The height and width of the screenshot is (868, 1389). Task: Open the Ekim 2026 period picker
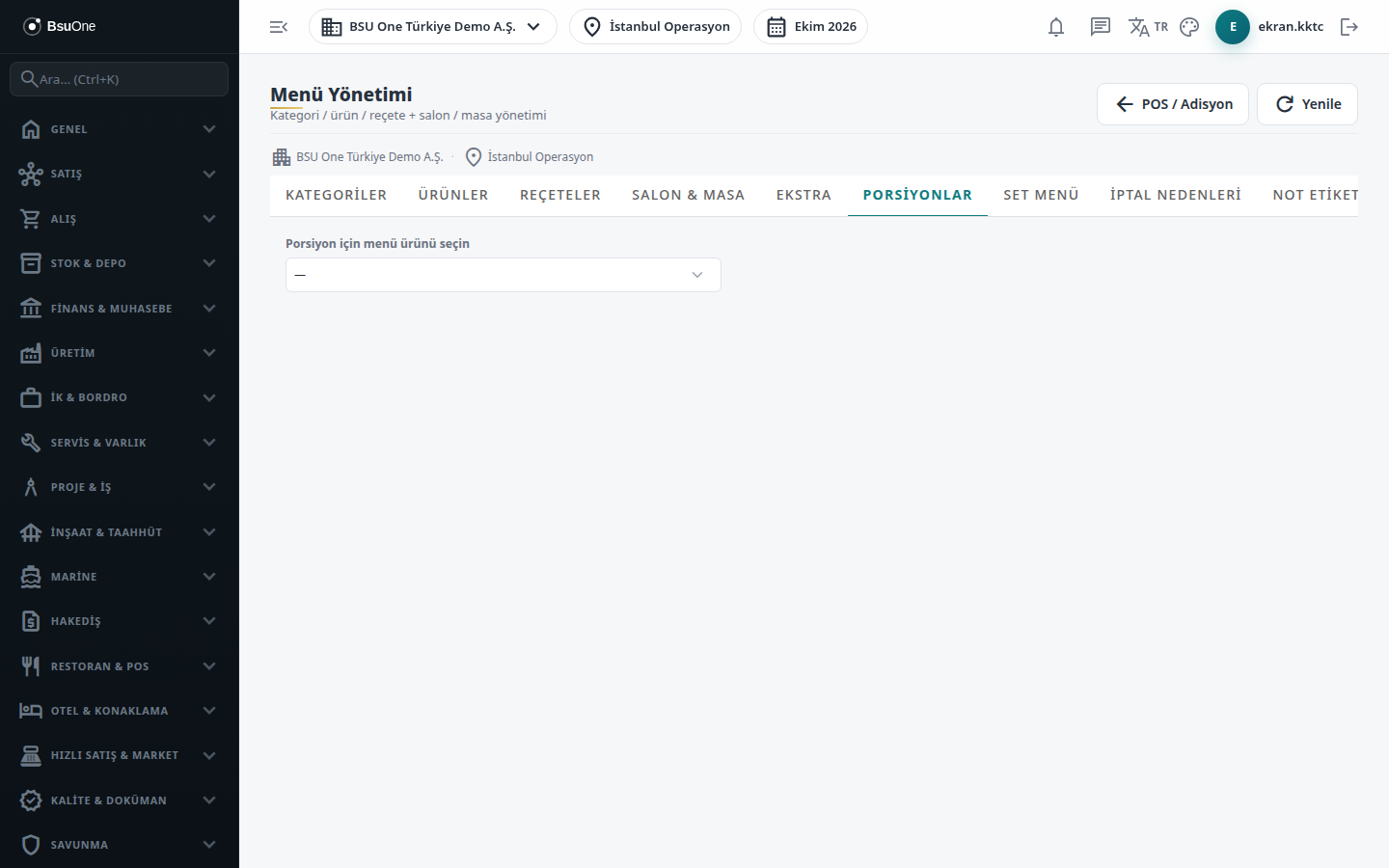coord(810,27)
